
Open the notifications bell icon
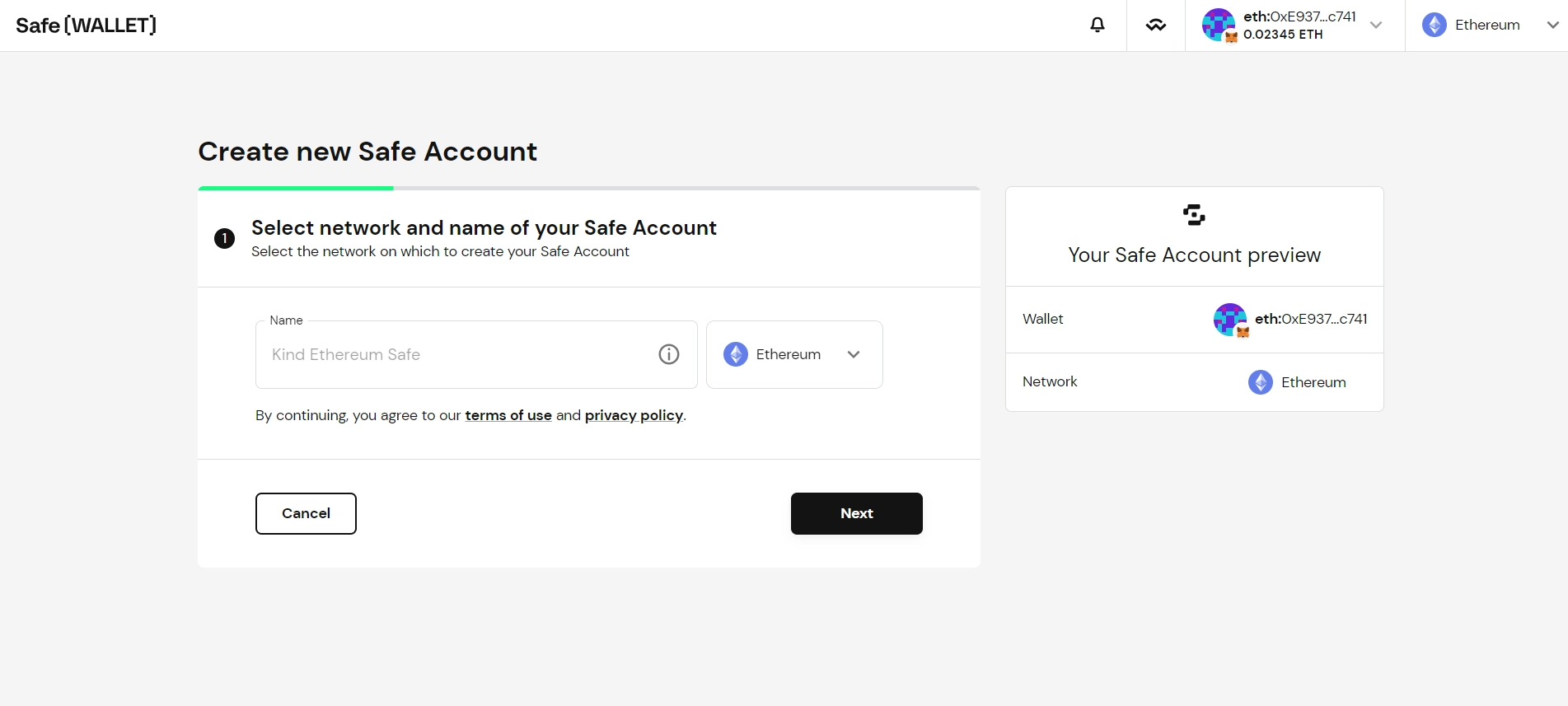1098,25
